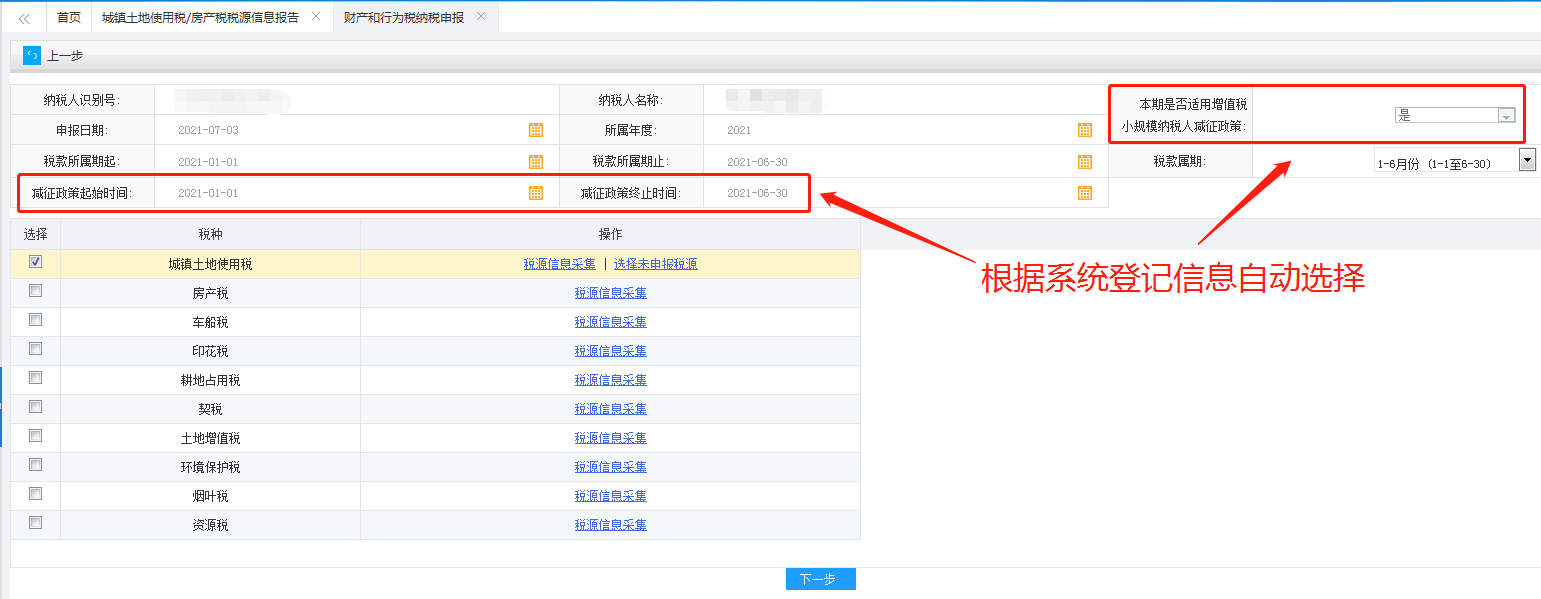Uncheck the 城镇土地使用税 checkbox
This screenshot has width=1541, height=599.
point(36,262)
